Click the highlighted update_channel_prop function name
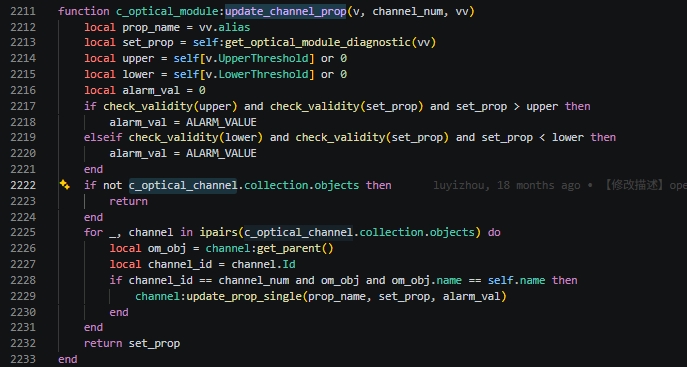 click(286, 11)
